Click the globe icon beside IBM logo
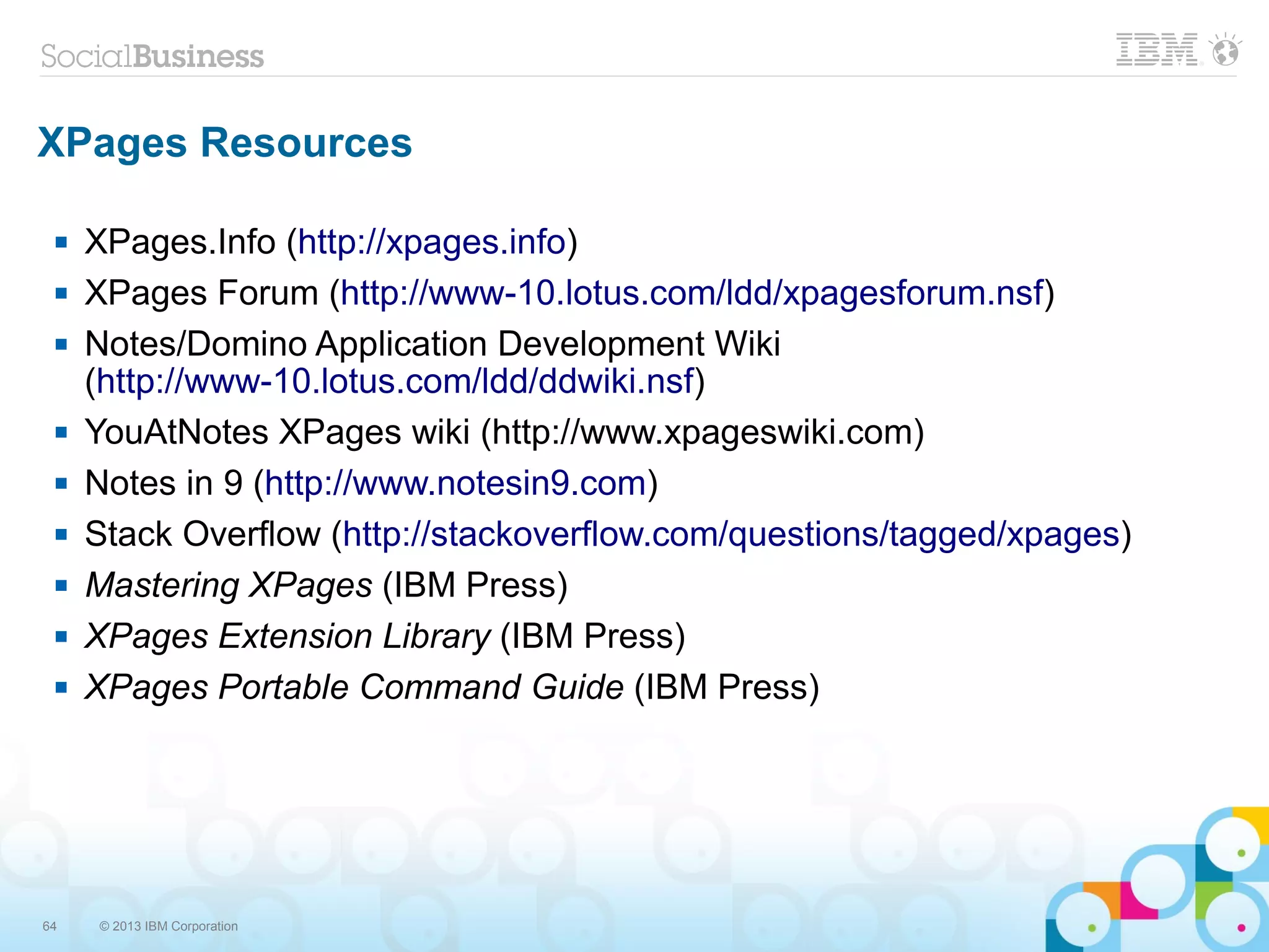The width and height of the screenshot is (1269, 952). tap(1225, 50)
